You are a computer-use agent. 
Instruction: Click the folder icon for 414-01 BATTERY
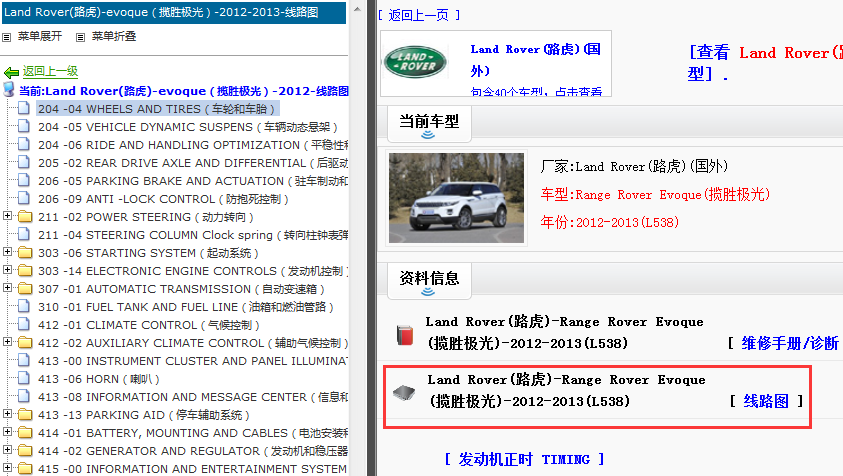point(25,432)
